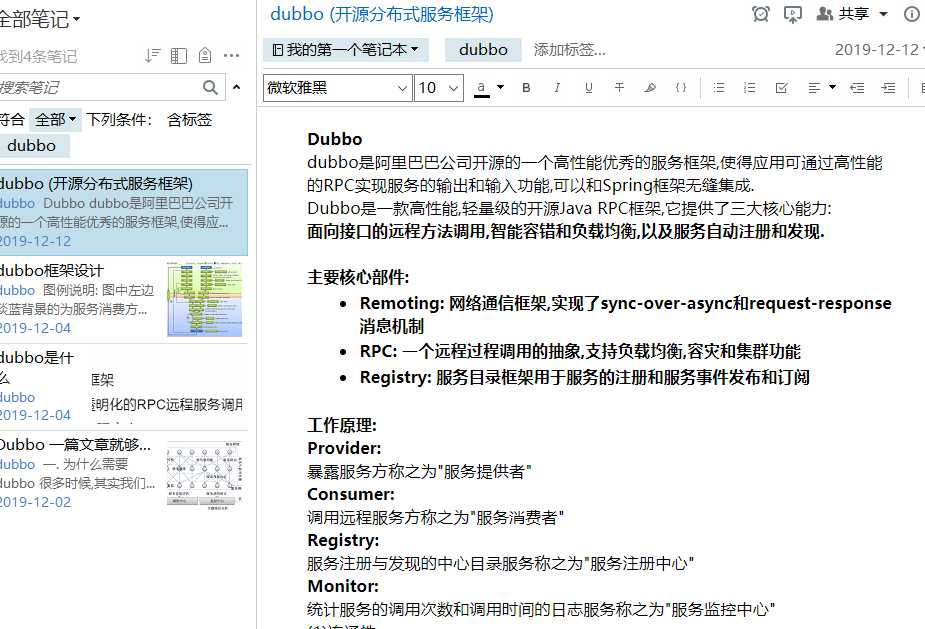Insert a bulleted list
Image resolution: width=925 pixels, height=629 pixels.
click(719, 88)
